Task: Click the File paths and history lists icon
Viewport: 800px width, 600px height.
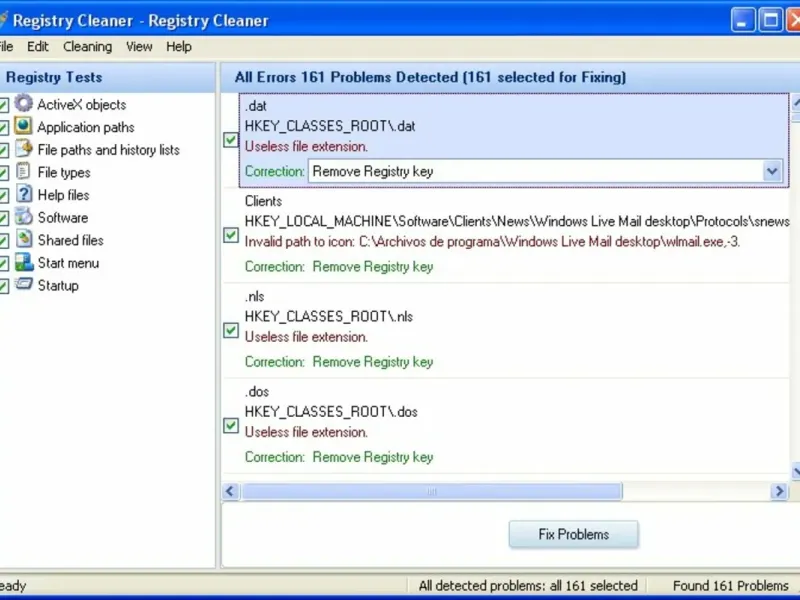Action: pos(23,149)
